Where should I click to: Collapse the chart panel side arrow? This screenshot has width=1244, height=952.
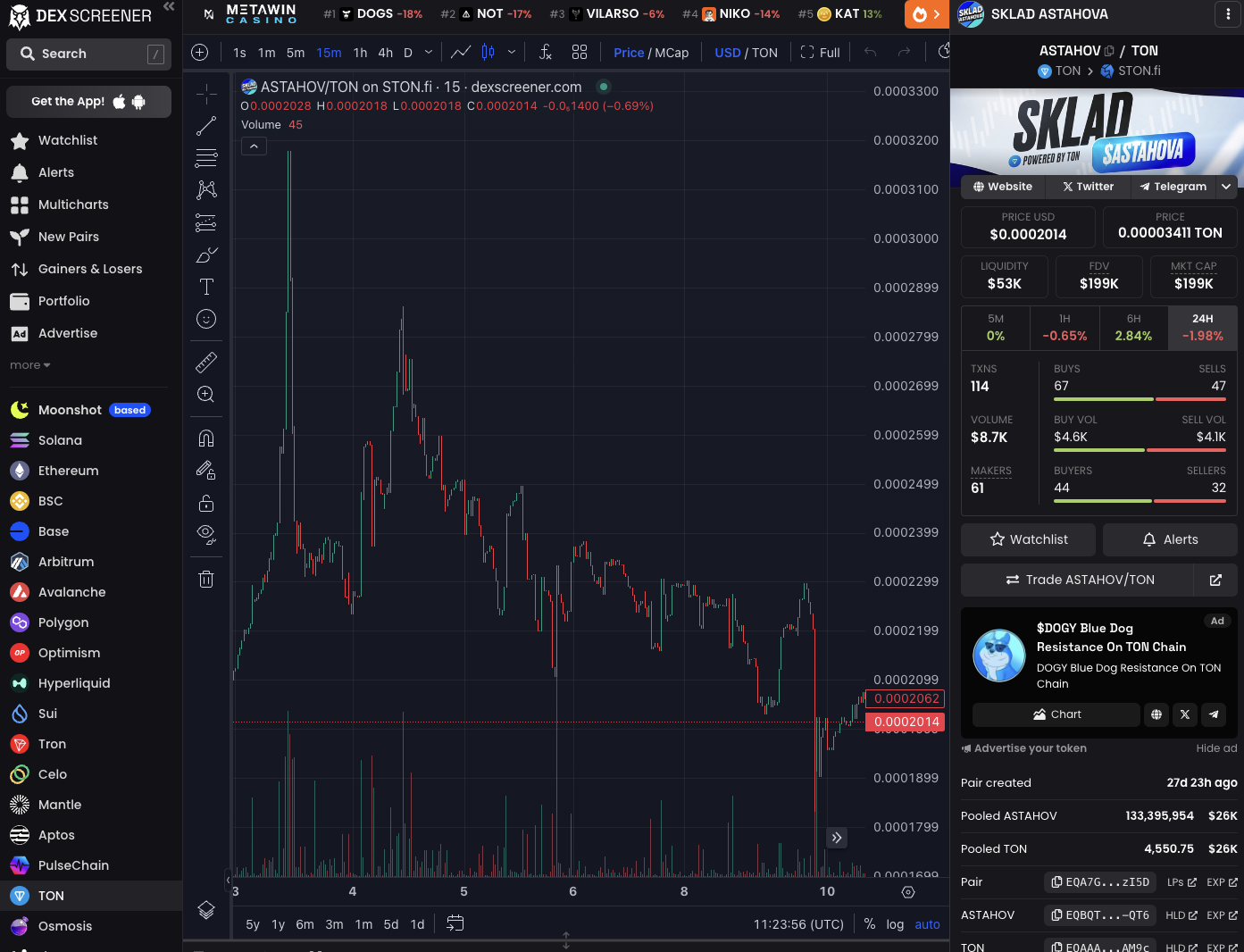(x=228, y=880)
